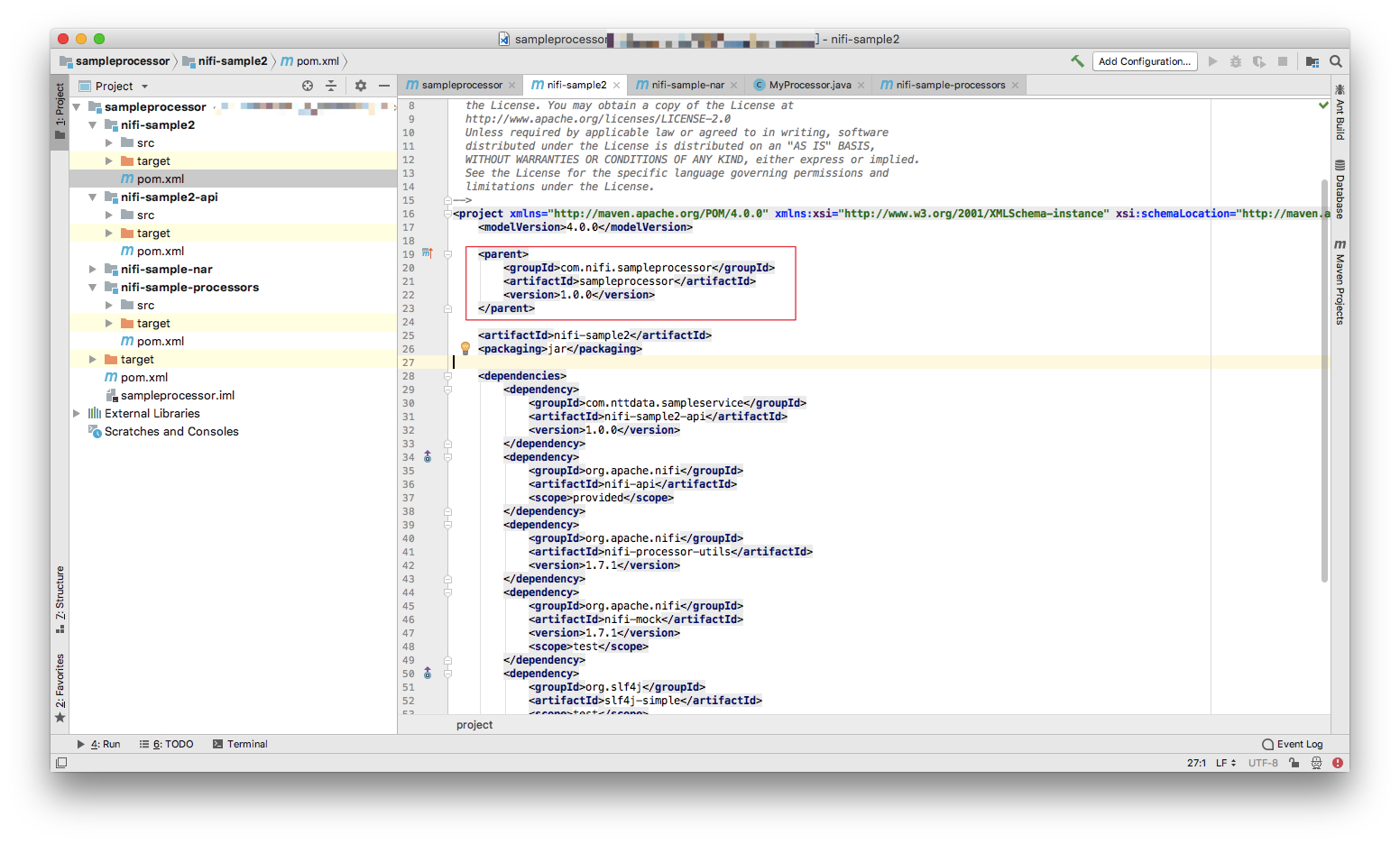Screen dimensions: 1400x844
Task: Click the gutter marker icon on line 34
Action: [428, 457]
